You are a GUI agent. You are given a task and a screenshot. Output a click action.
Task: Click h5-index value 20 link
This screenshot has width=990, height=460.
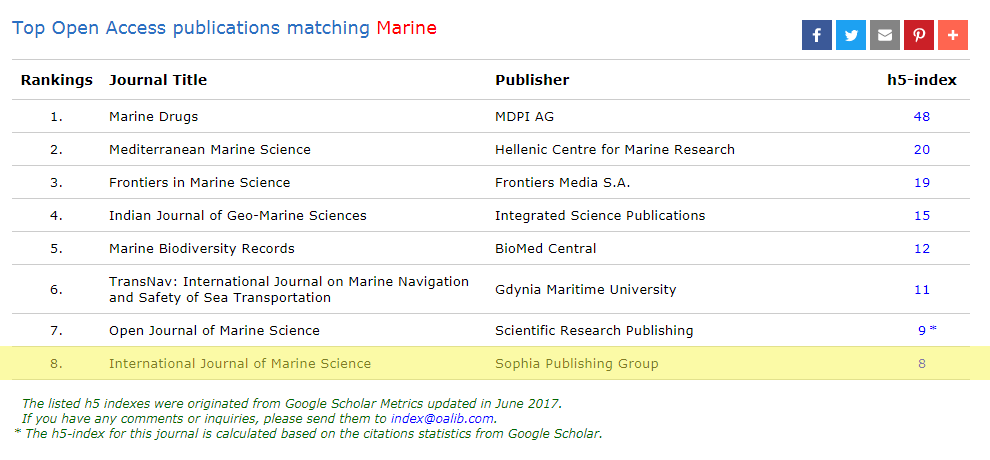tap(921, 150)
